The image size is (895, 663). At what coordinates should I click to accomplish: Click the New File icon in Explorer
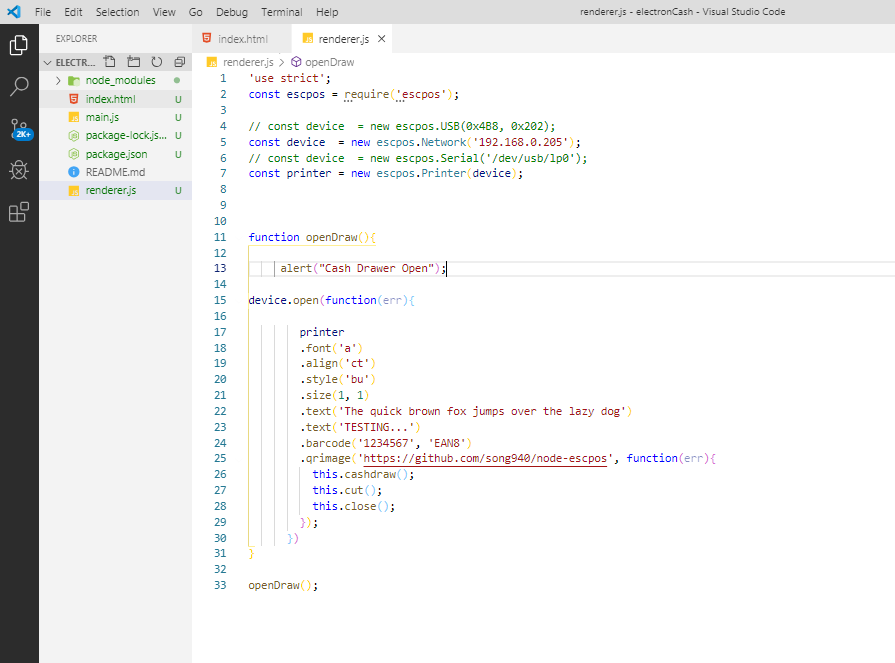110,61
